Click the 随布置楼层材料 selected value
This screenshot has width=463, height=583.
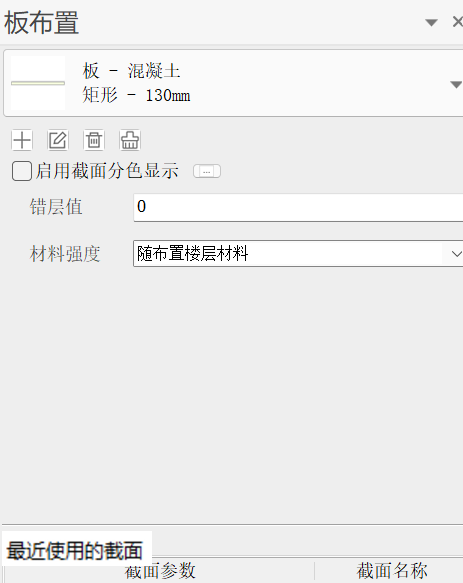pos(192,254)
